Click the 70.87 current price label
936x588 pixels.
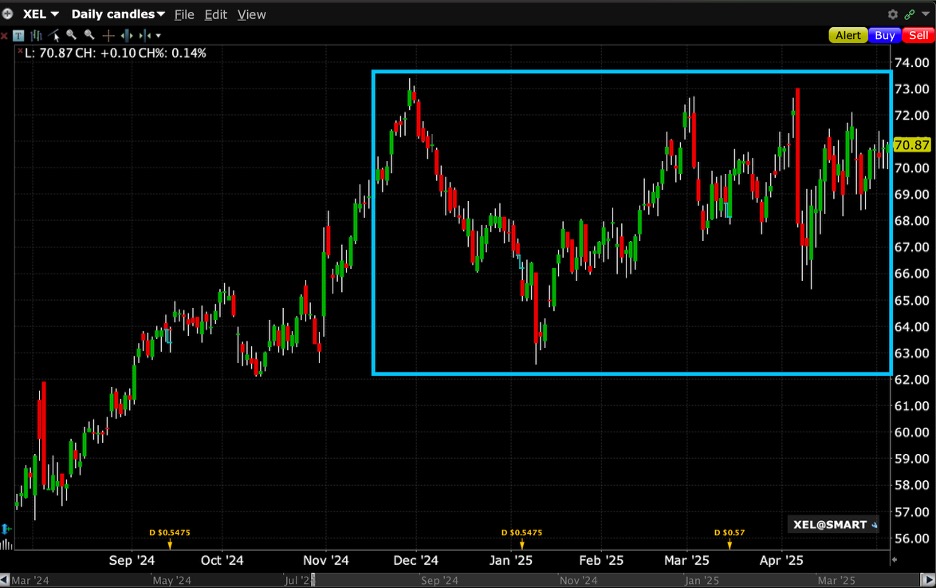[x=912, y=145]
